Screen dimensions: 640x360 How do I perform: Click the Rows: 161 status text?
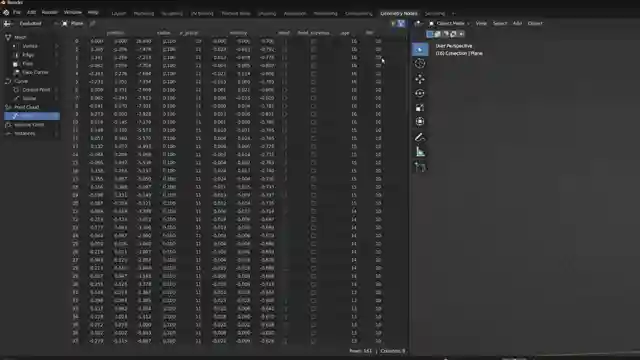pyautogui.click(x=360, y=351)
